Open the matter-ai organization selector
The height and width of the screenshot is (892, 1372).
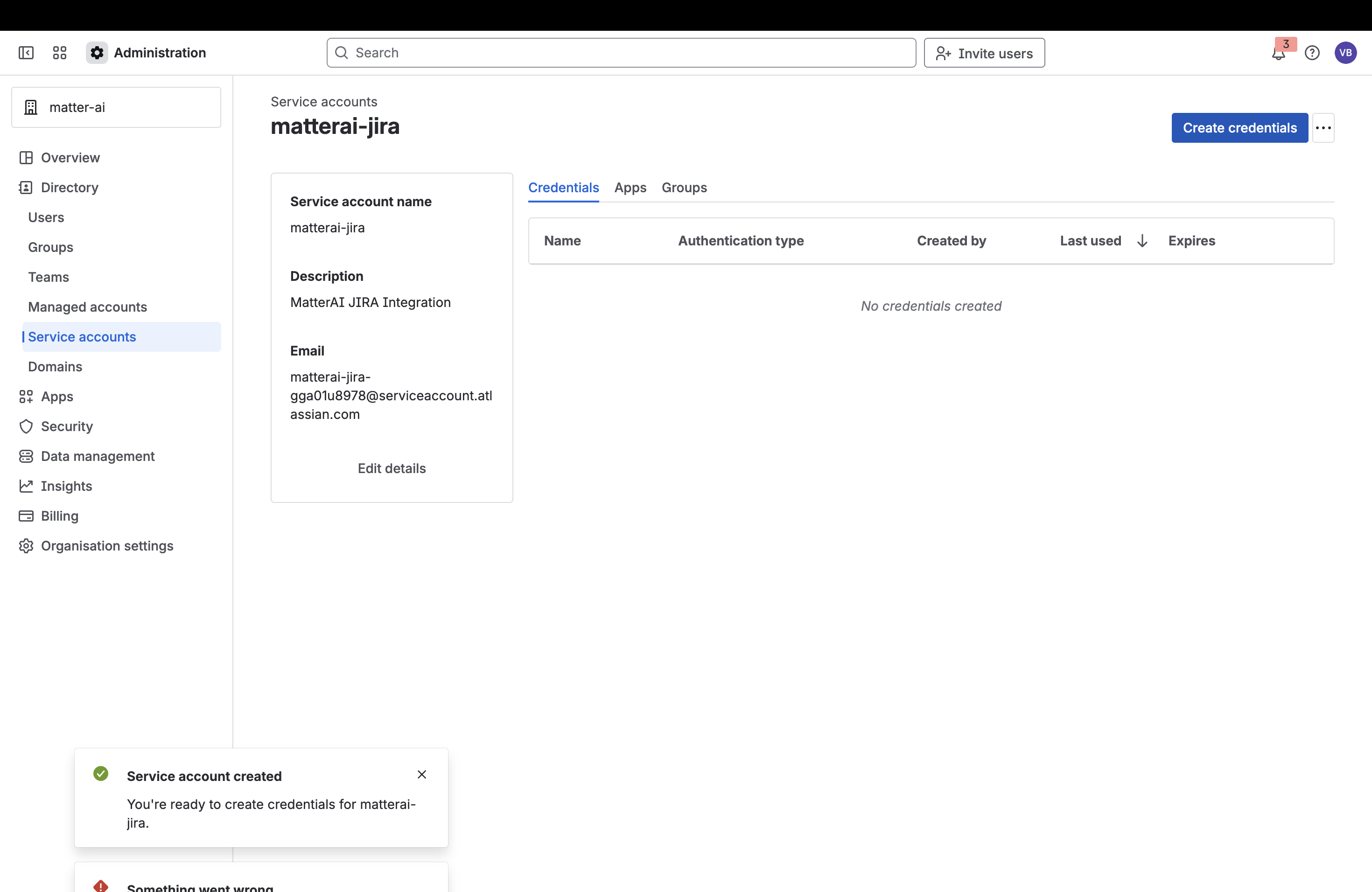pos(116,107)
